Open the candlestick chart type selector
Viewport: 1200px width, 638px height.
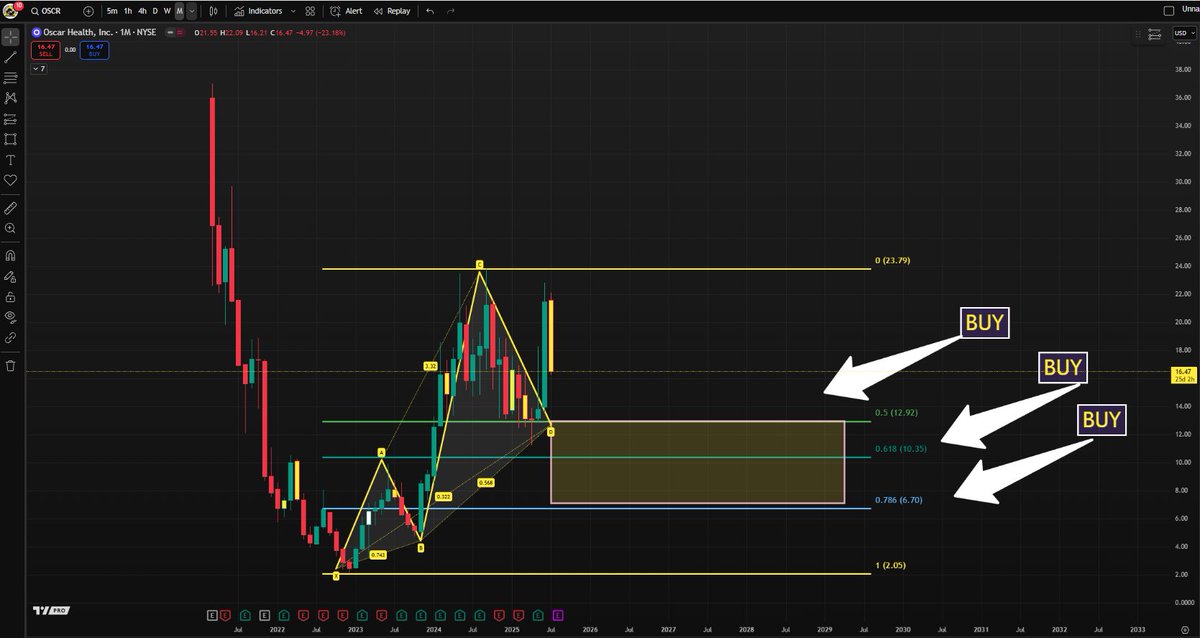pyautogui.click(x=214, y=11)
